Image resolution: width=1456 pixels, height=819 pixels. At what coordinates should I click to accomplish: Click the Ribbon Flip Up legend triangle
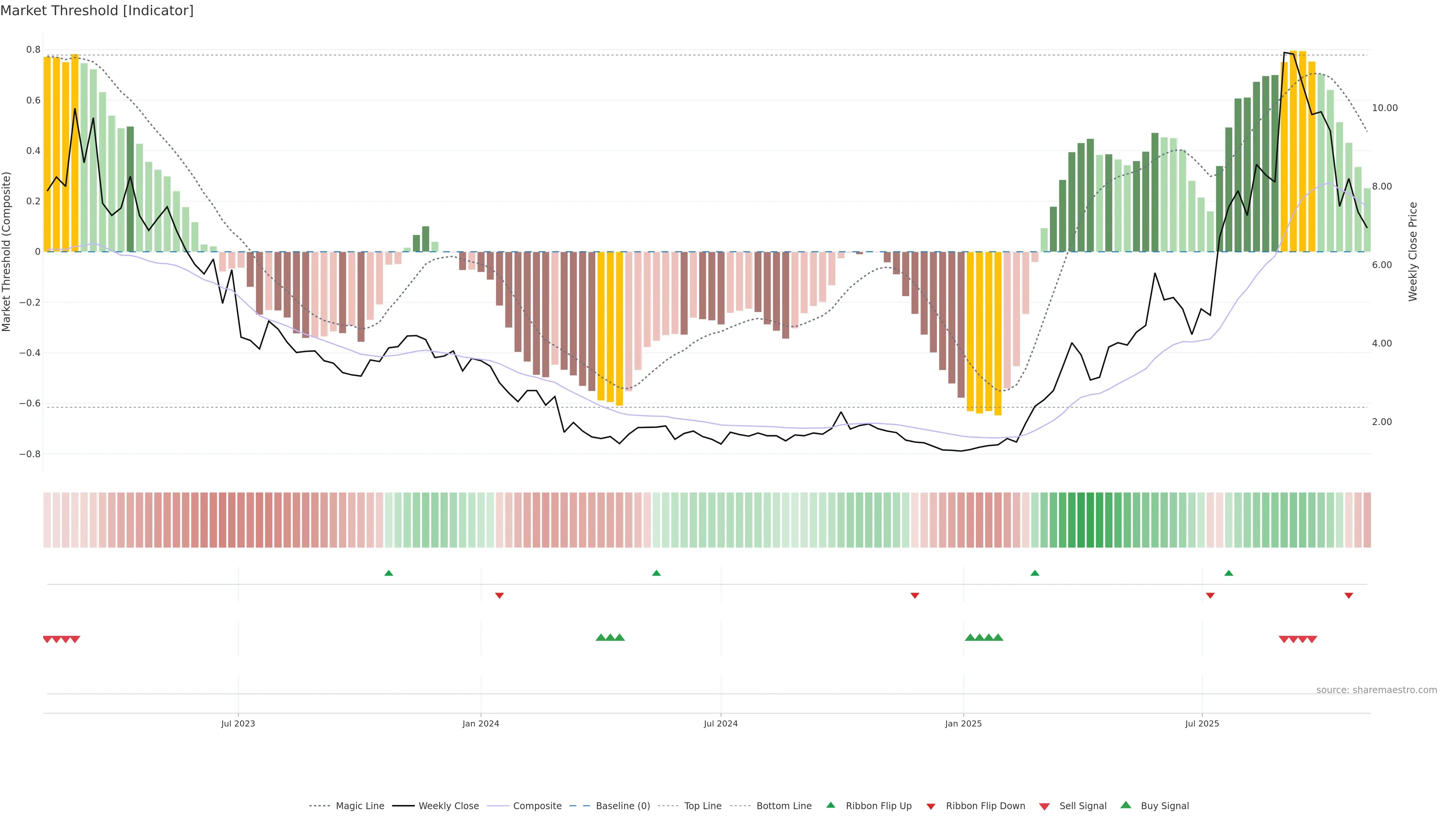[830, 805]
